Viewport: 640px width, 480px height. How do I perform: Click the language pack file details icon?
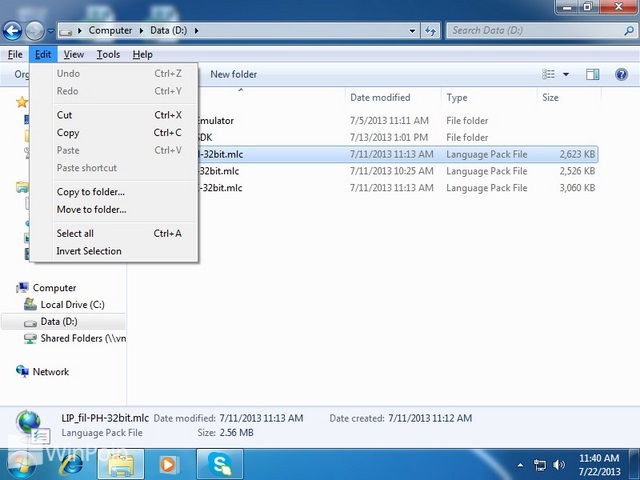(33, 427)
